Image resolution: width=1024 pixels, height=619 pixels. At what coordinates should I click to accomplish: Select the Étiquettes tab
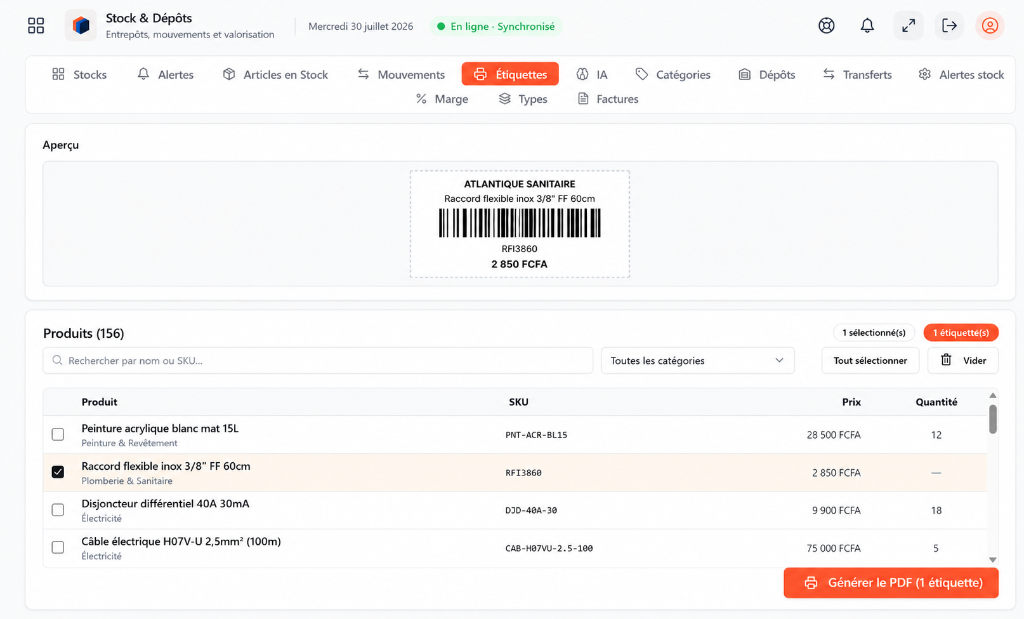pos(510,74)
